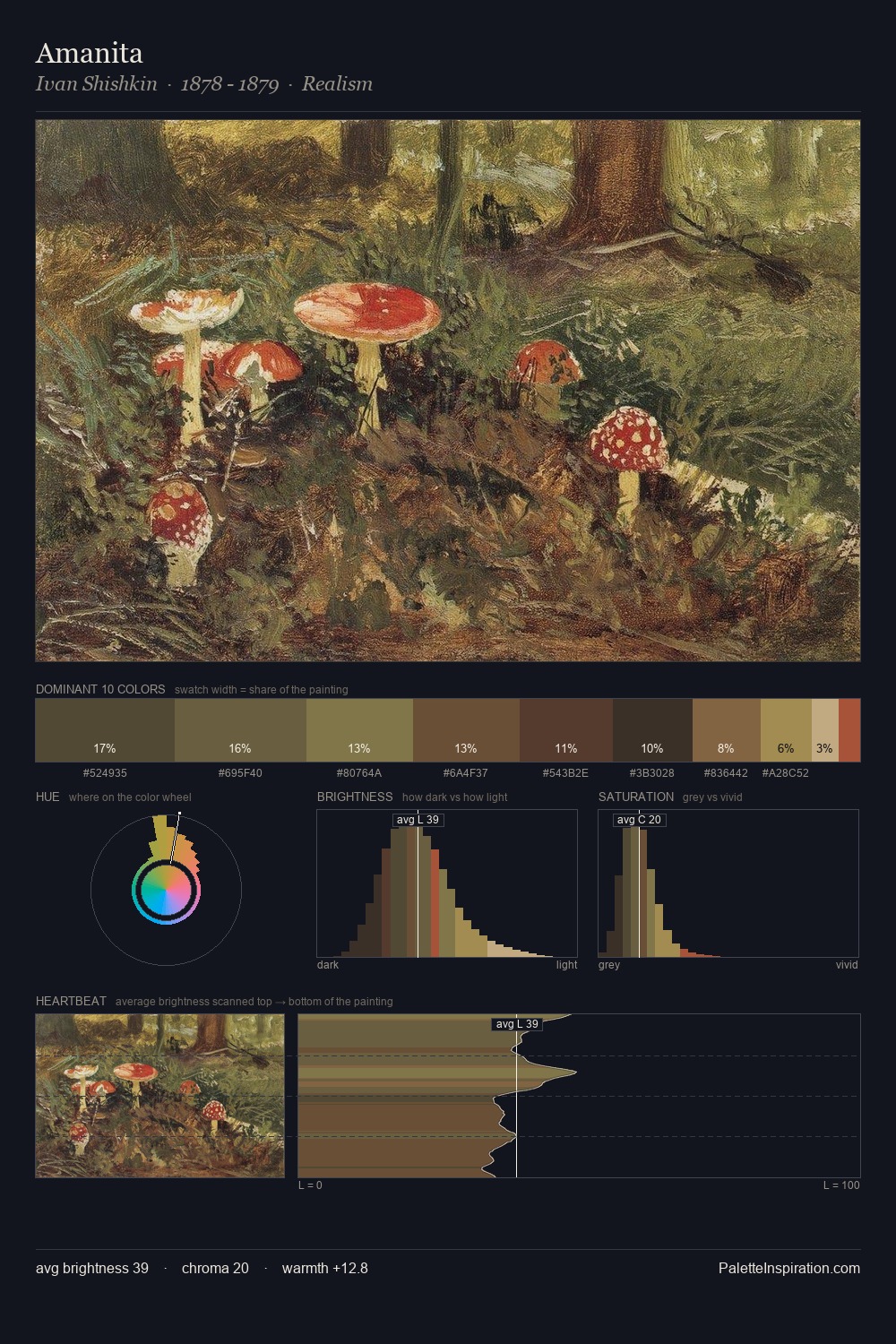The width and height of the screenshot is (896, 1344).
Task: Click the warmth +12.8 footer stat
Action: (x=325, y=1269)
